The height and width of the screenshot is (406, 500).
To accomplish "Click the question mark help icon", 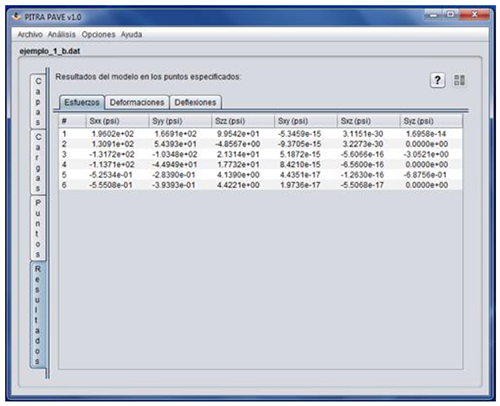I will click(438, 80).
